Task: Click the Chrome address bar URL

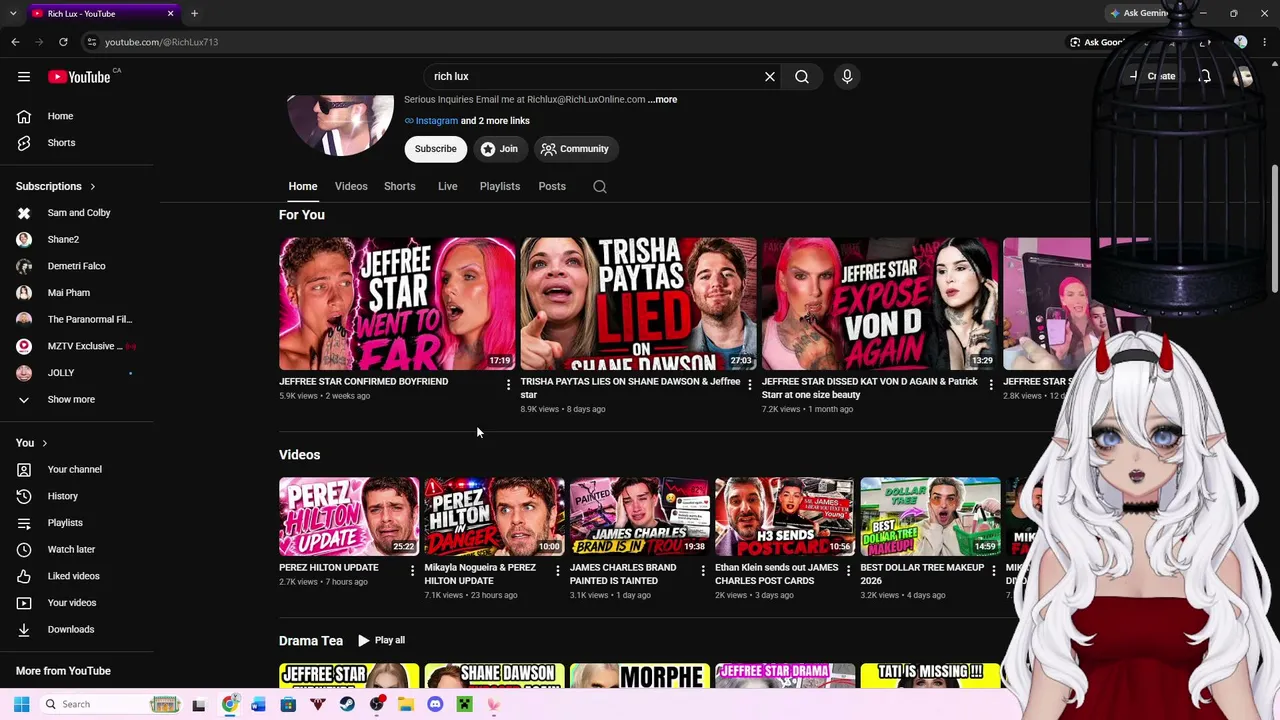Action: coord(161,42)
